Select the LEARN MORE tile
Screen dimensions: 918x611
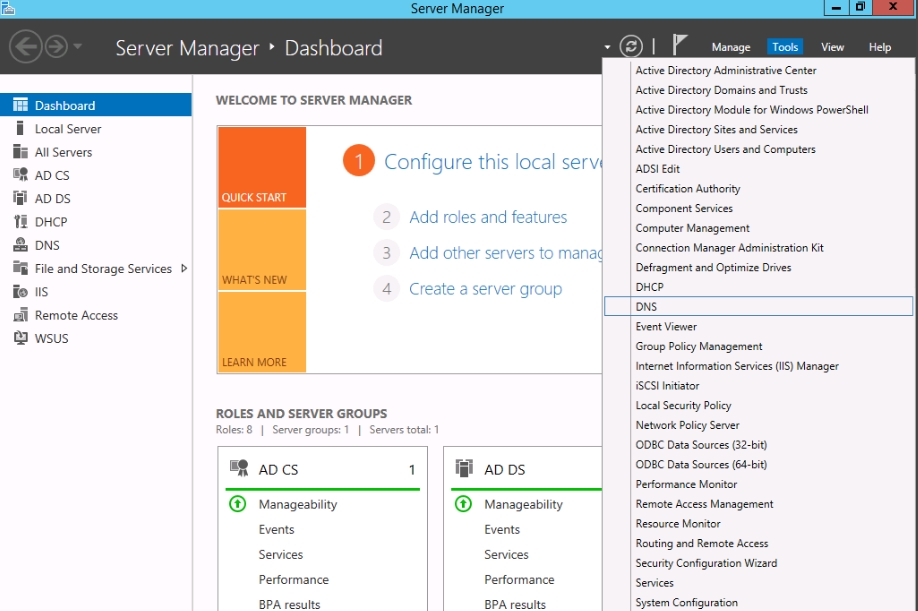pos(262,332)
